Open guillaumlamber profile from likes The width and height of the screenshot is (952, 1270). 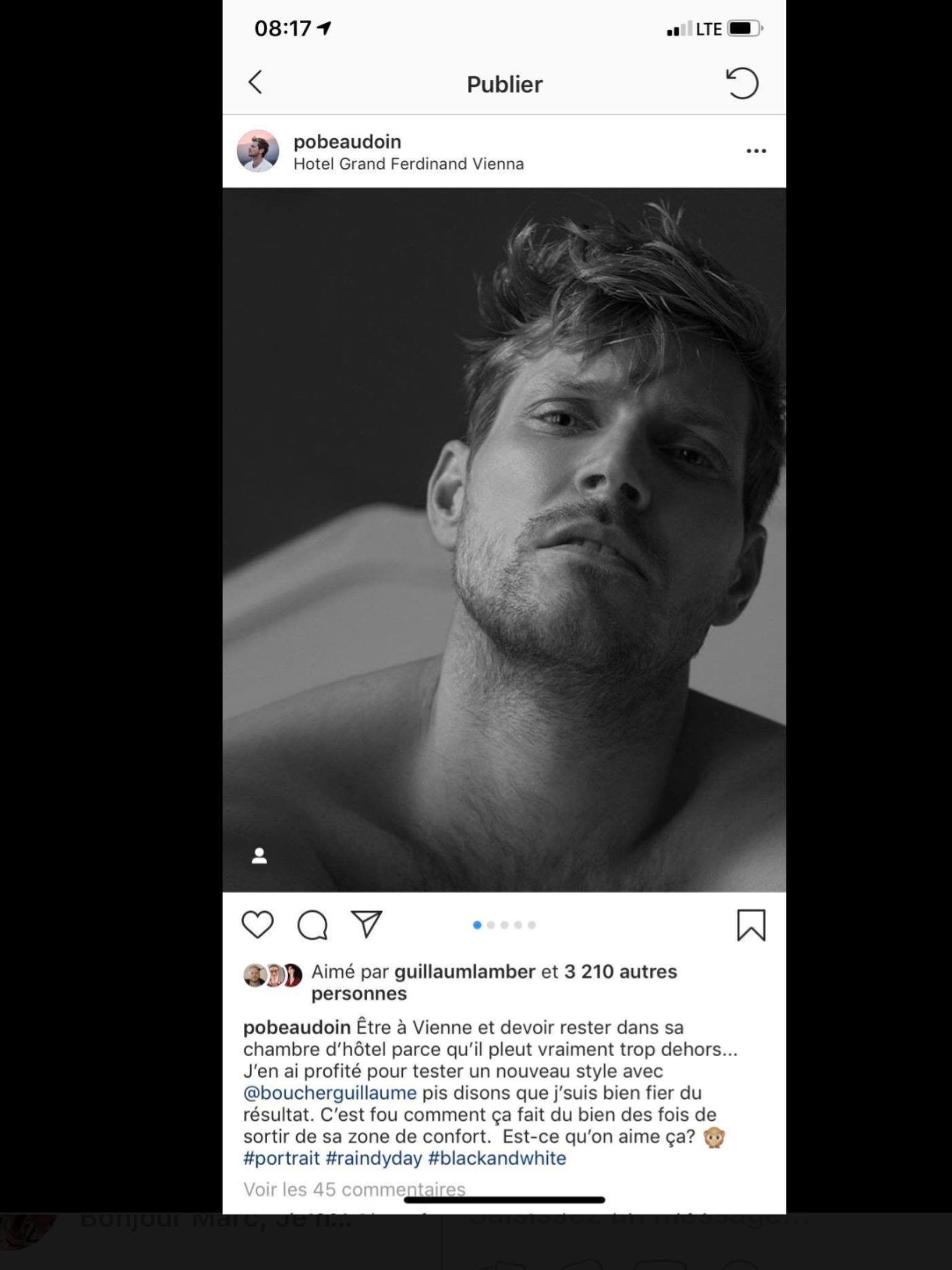point(465,971)
